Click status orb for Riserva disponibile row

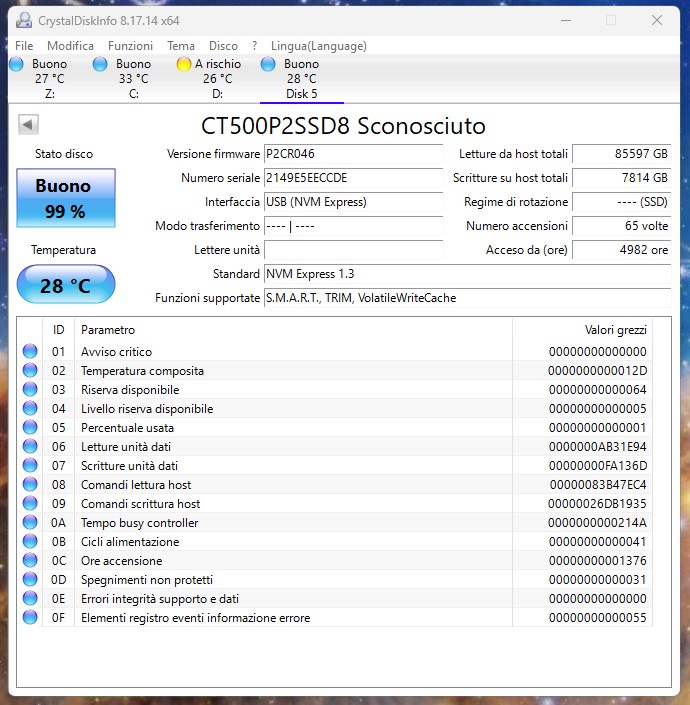(x=30, y=389)
